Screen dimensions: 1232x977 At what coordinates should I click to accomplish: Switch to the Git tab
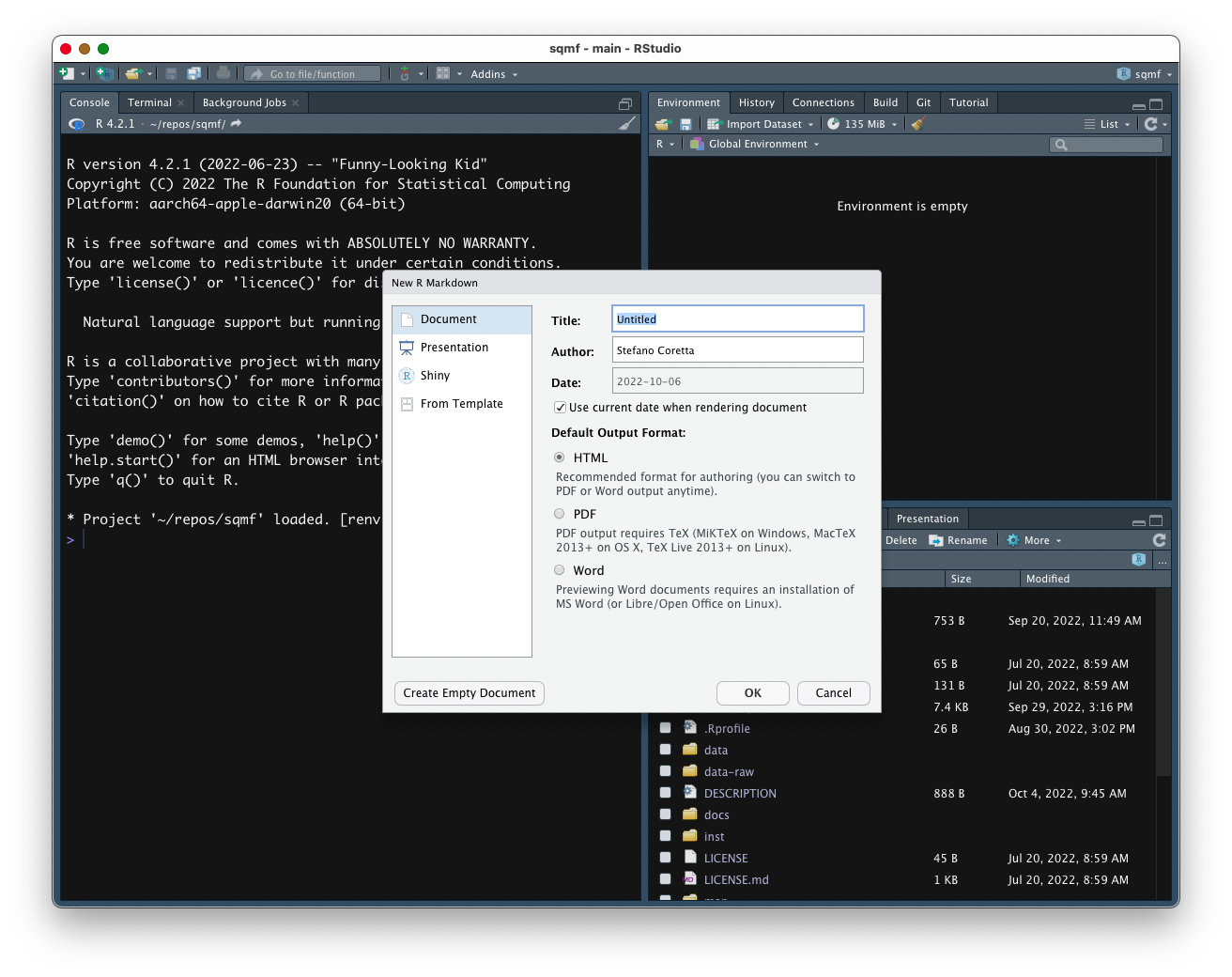pos(924,102)
